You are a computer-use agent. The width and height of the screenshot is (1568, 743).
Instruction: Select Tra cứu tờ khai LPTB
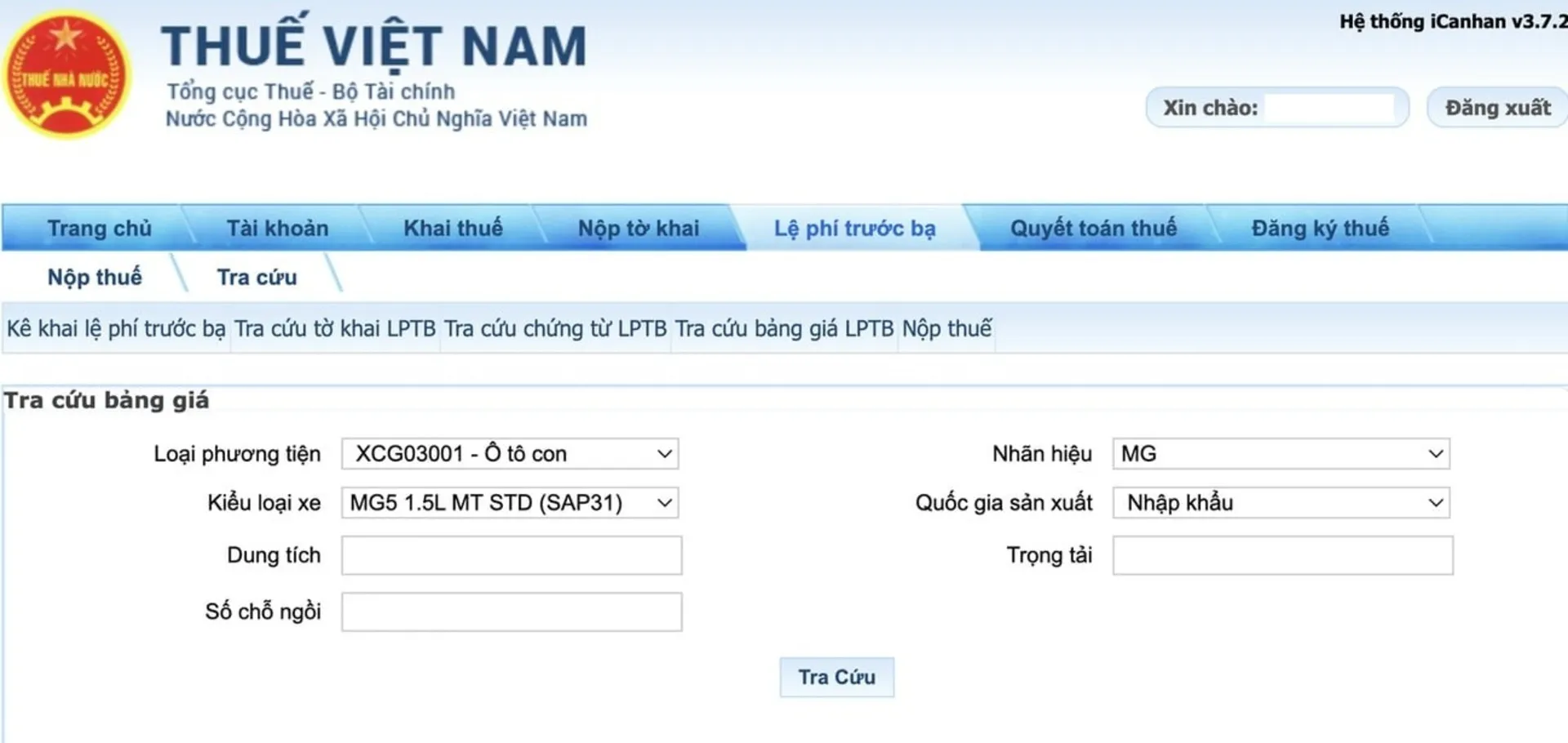(x=335, y=330)
